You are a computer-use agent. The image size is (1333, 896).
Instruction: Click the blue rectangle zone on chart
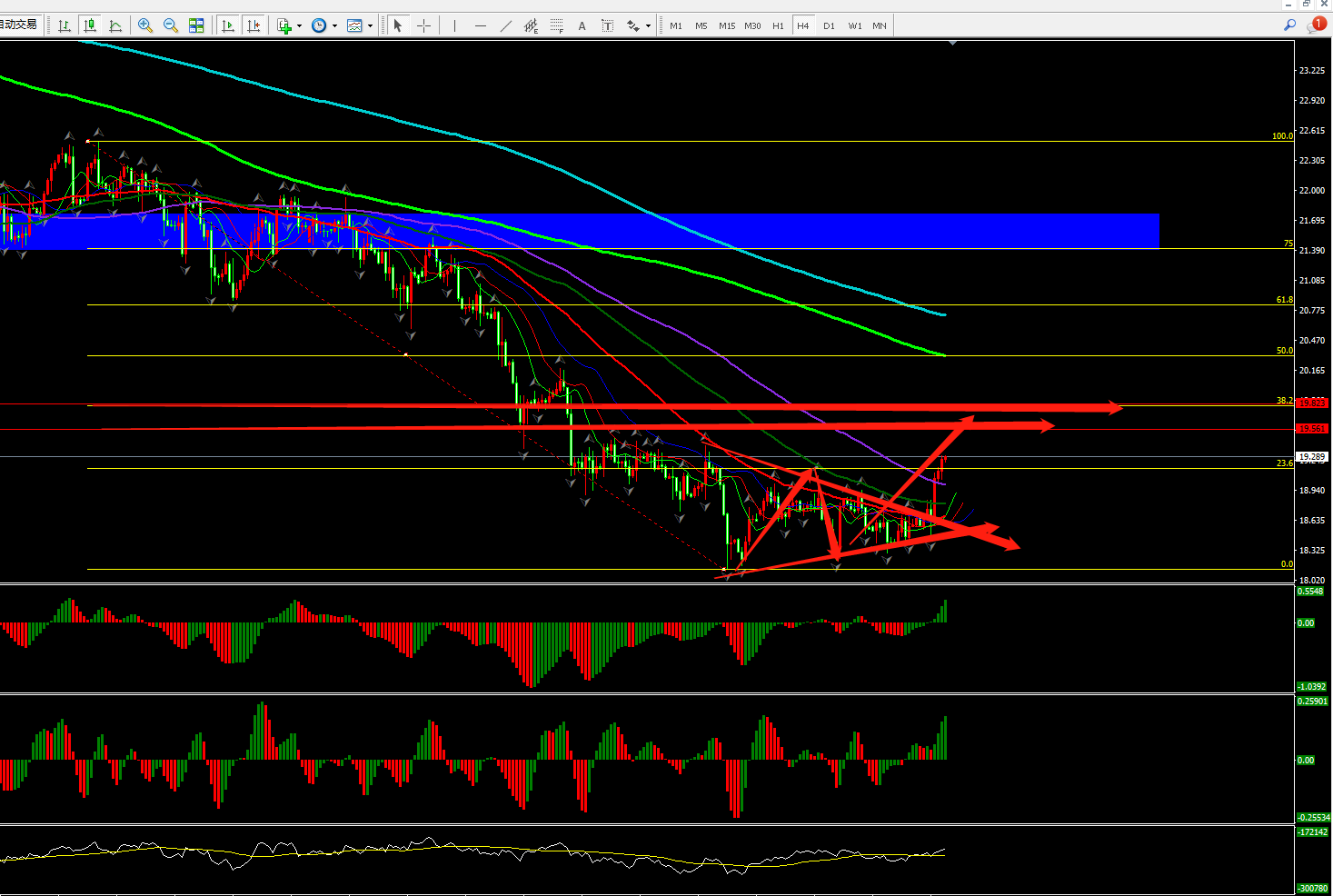636,231
